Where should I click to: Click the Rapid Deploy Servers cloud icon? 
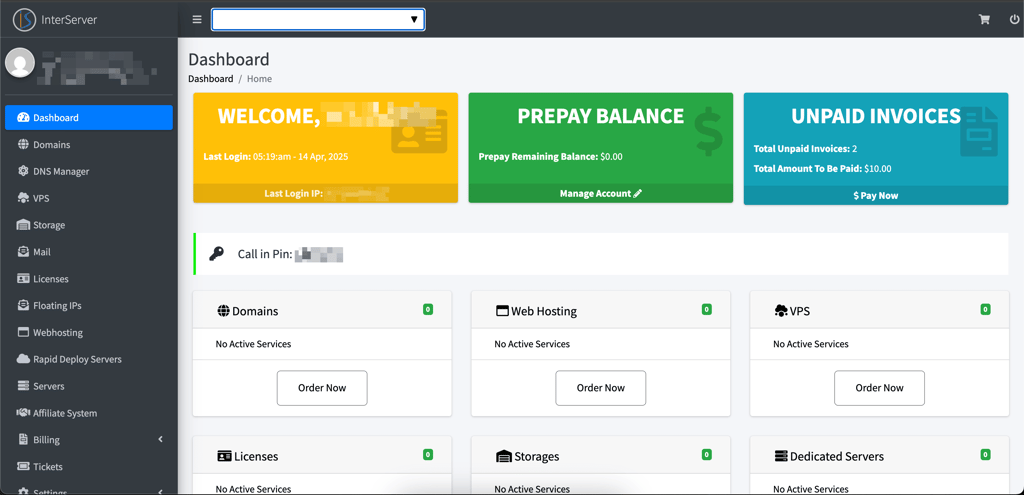(x=23, y=359)
